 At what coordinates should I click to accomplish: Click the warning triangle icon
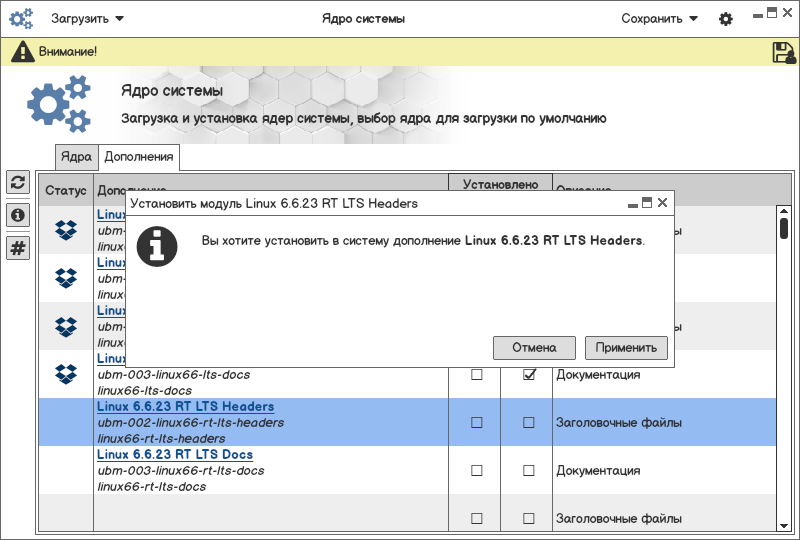pos(22,52)
